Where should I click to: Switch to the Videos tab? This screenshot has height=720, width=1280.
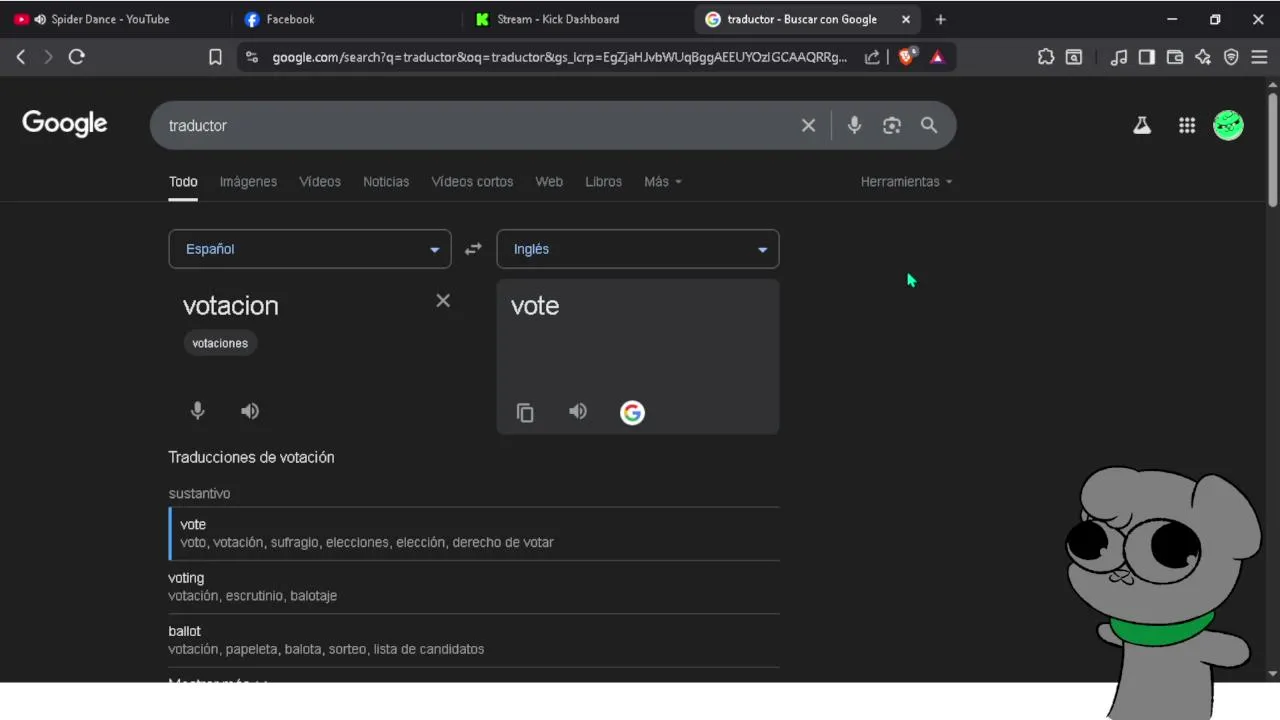pos(320,181)
